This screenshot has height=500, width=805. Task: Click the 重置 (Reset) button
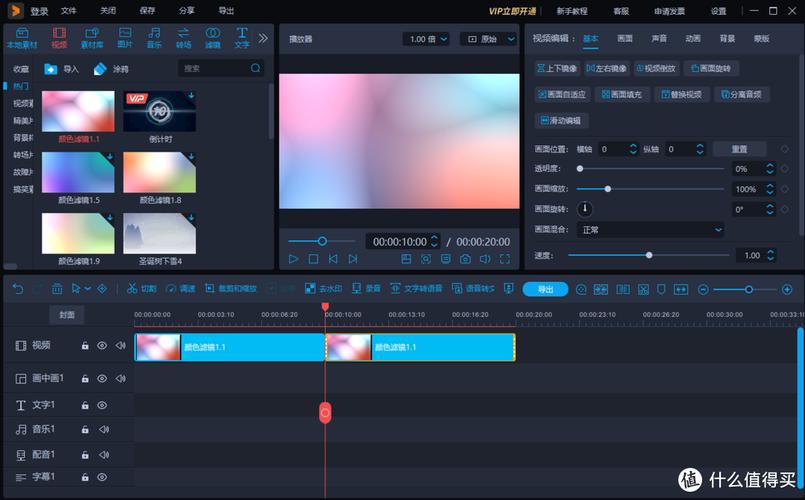click(739, 149)
